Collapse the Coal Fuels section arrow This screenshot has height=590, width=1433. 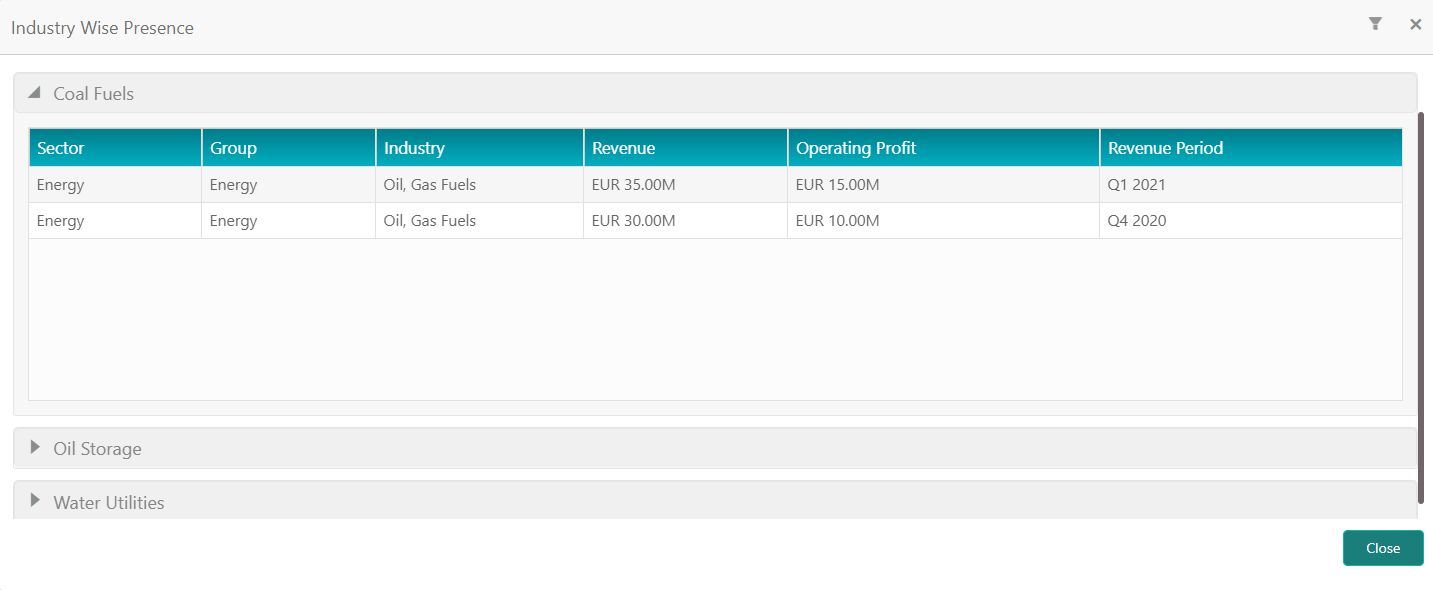[x=35, y=93]
